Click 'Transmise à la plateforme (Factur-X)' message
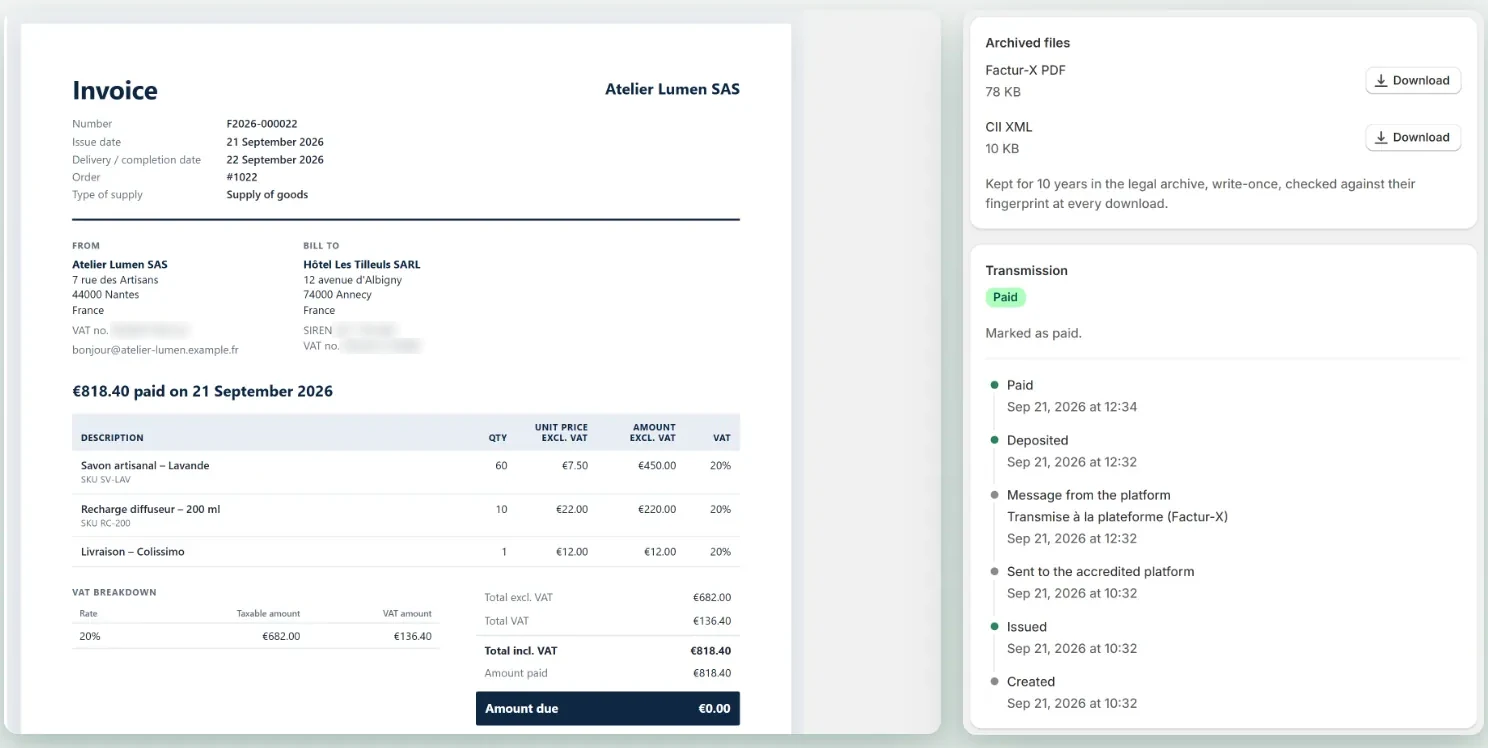Viewport: 1488px width, 748px height. coord(1117,517)
